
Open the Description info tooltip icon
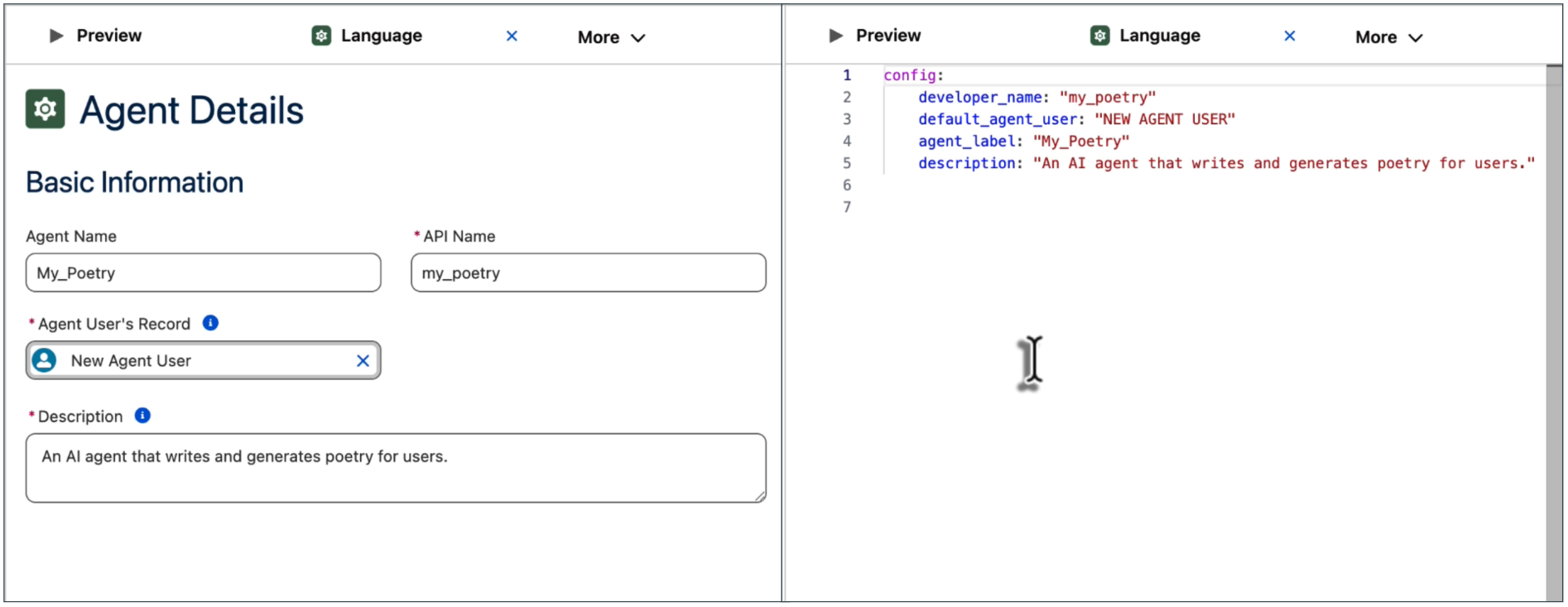142,416
